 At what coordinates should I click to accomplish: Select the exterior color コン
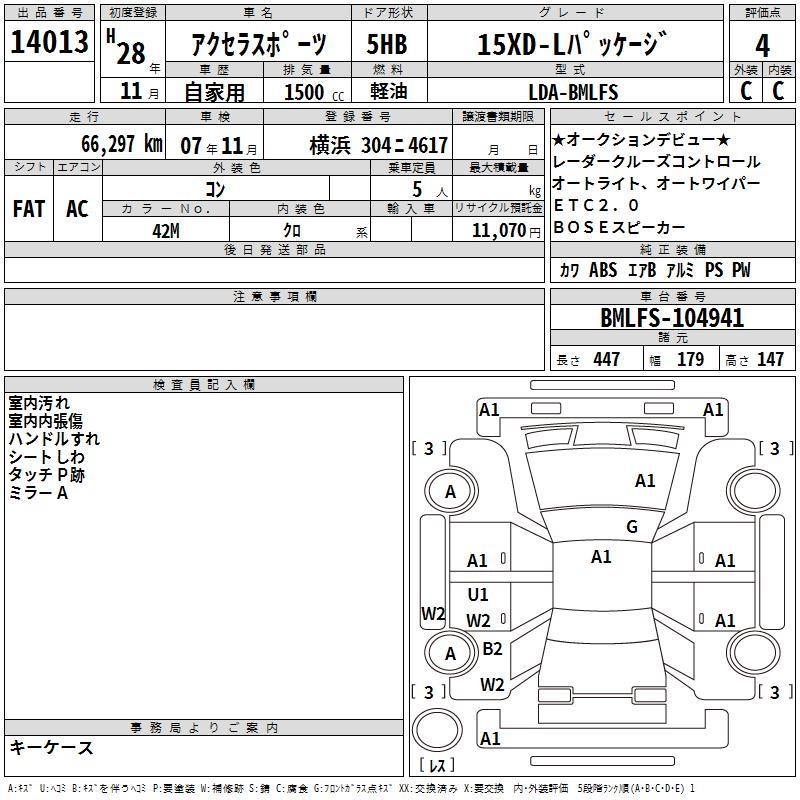coord(215,190)
